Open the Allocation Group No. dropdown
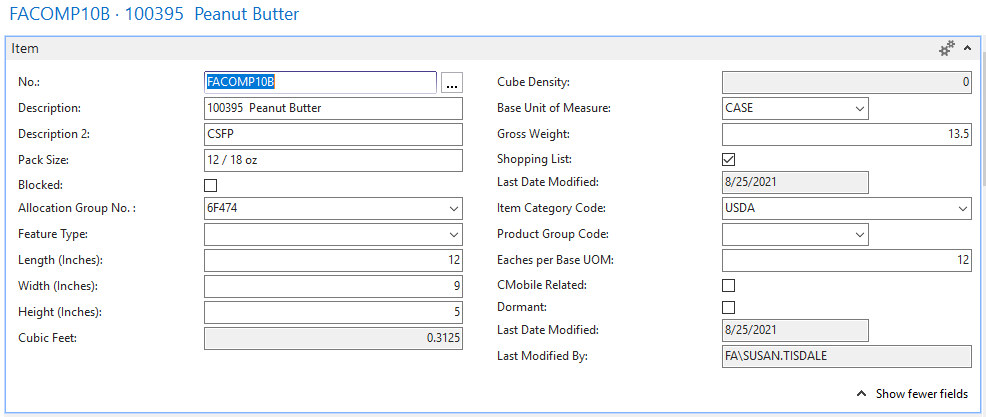 pos(452,209)
